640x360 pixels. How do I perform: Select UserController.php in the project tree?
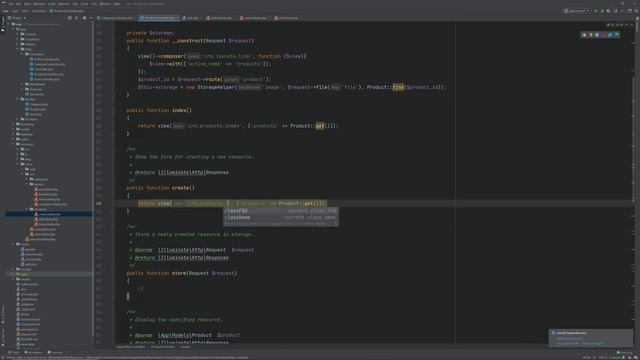[x=44, y=79]
